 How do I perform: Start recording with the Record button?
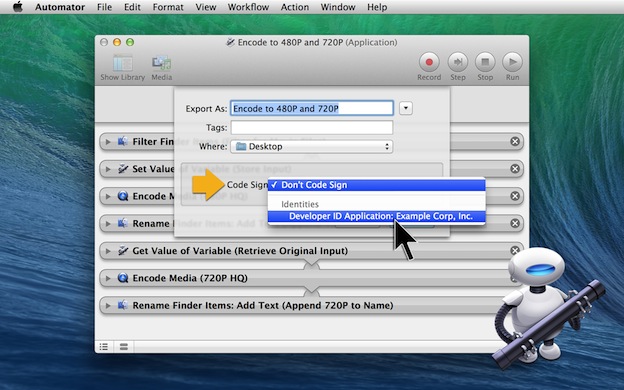point(429,62)
